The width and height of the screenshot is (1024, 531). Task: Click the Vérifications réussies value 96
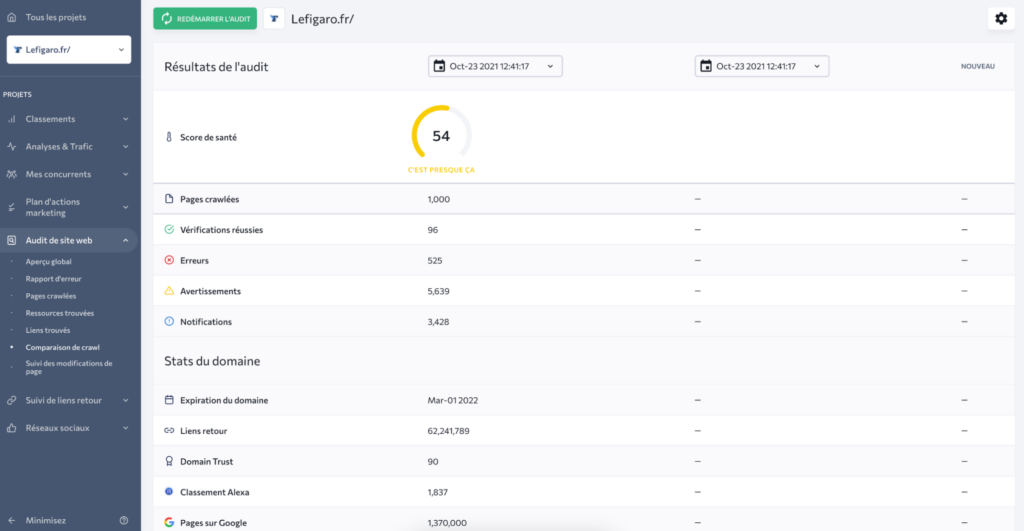[x=433, y=229]
